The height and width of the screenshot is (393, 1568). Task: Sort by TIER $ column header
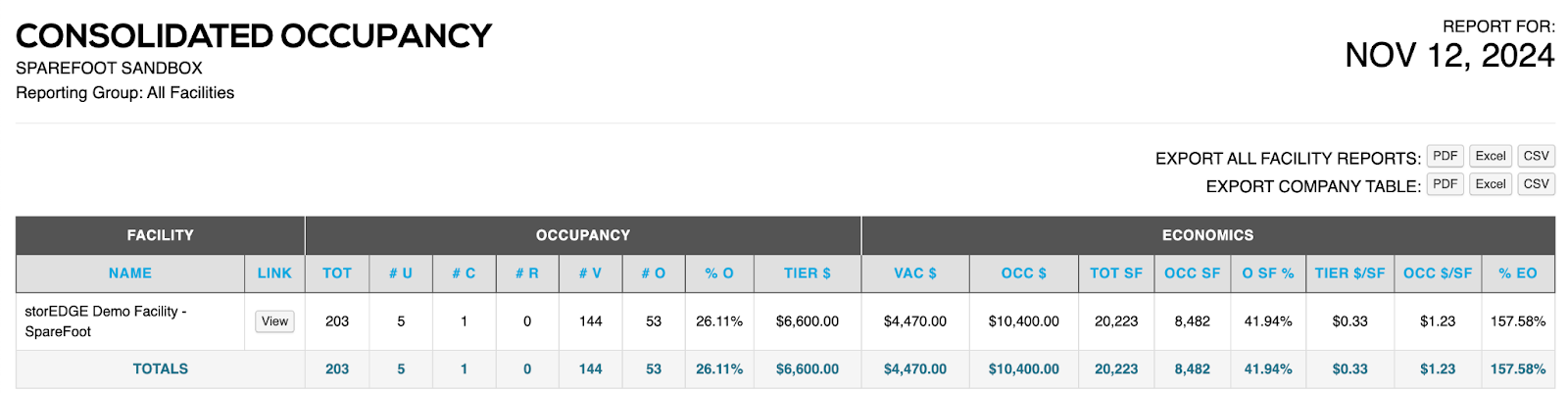pyautogui.click(x=808, y=273)
